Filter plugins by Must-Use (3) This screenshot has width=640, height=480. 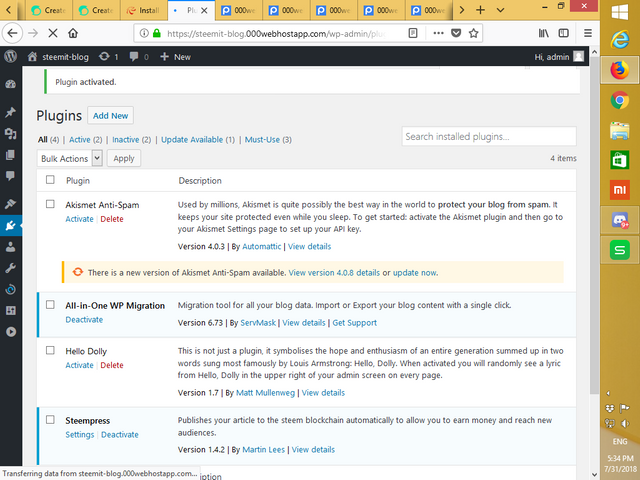(268, 140)
